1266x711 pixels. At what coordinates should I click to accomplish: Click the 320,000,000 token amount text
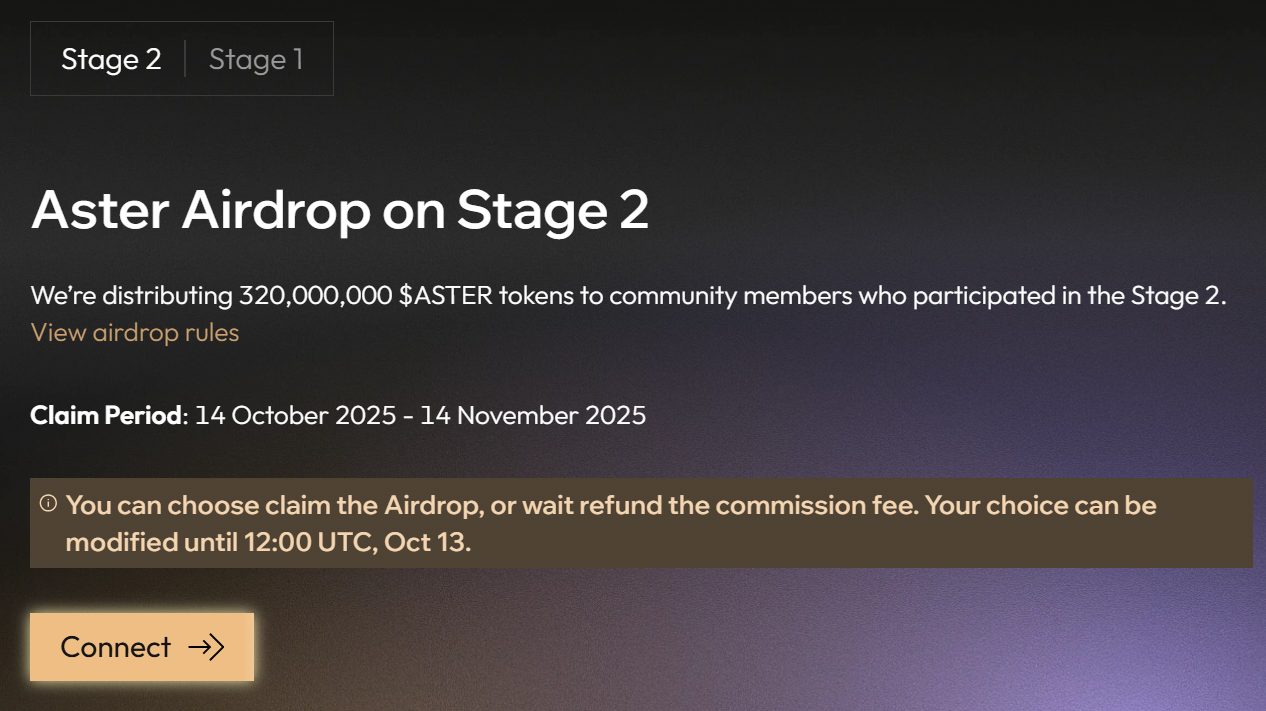pyautogui.click(x=315, y=296)
